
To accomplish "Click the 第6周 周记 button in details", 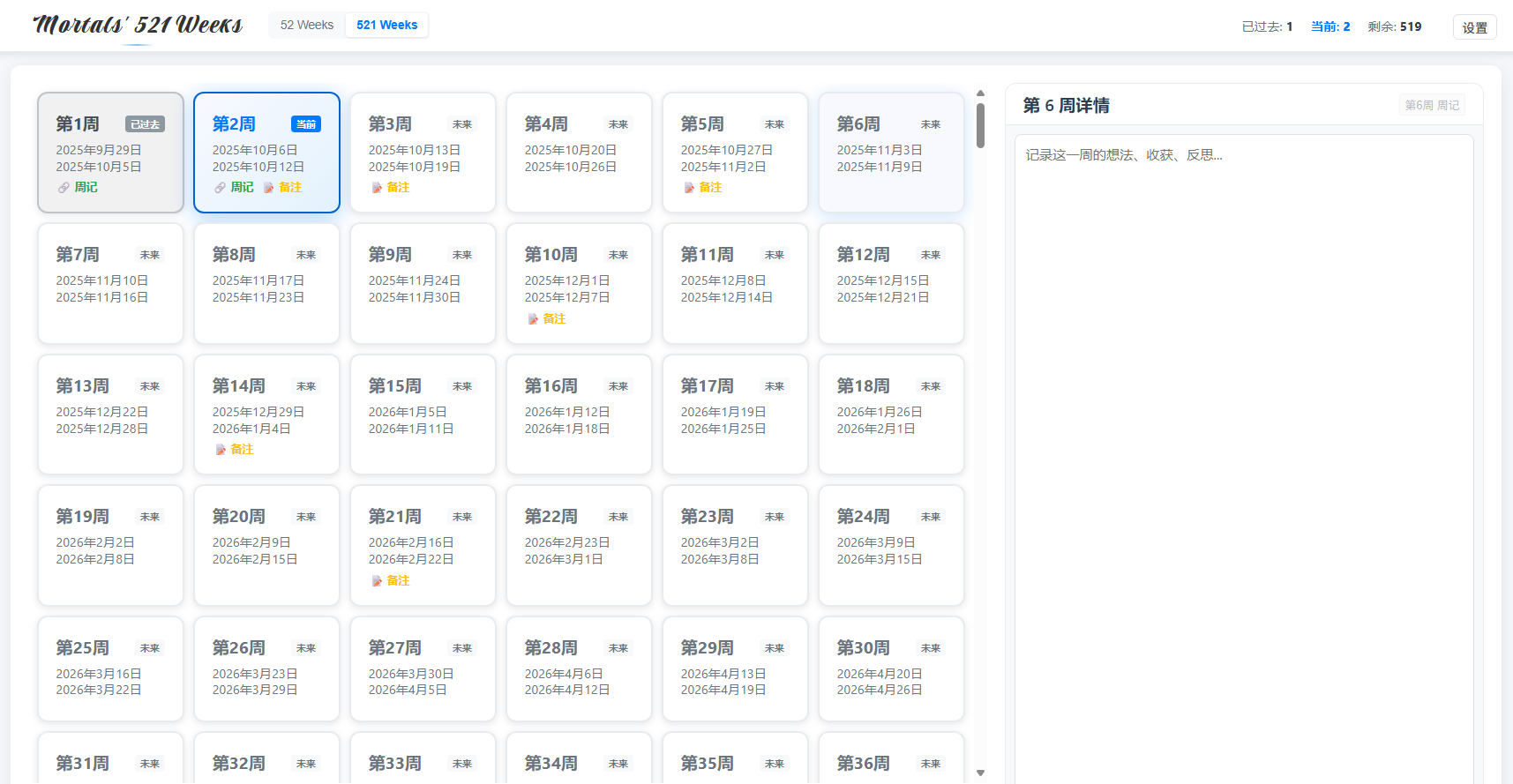I will point(1431,105).
